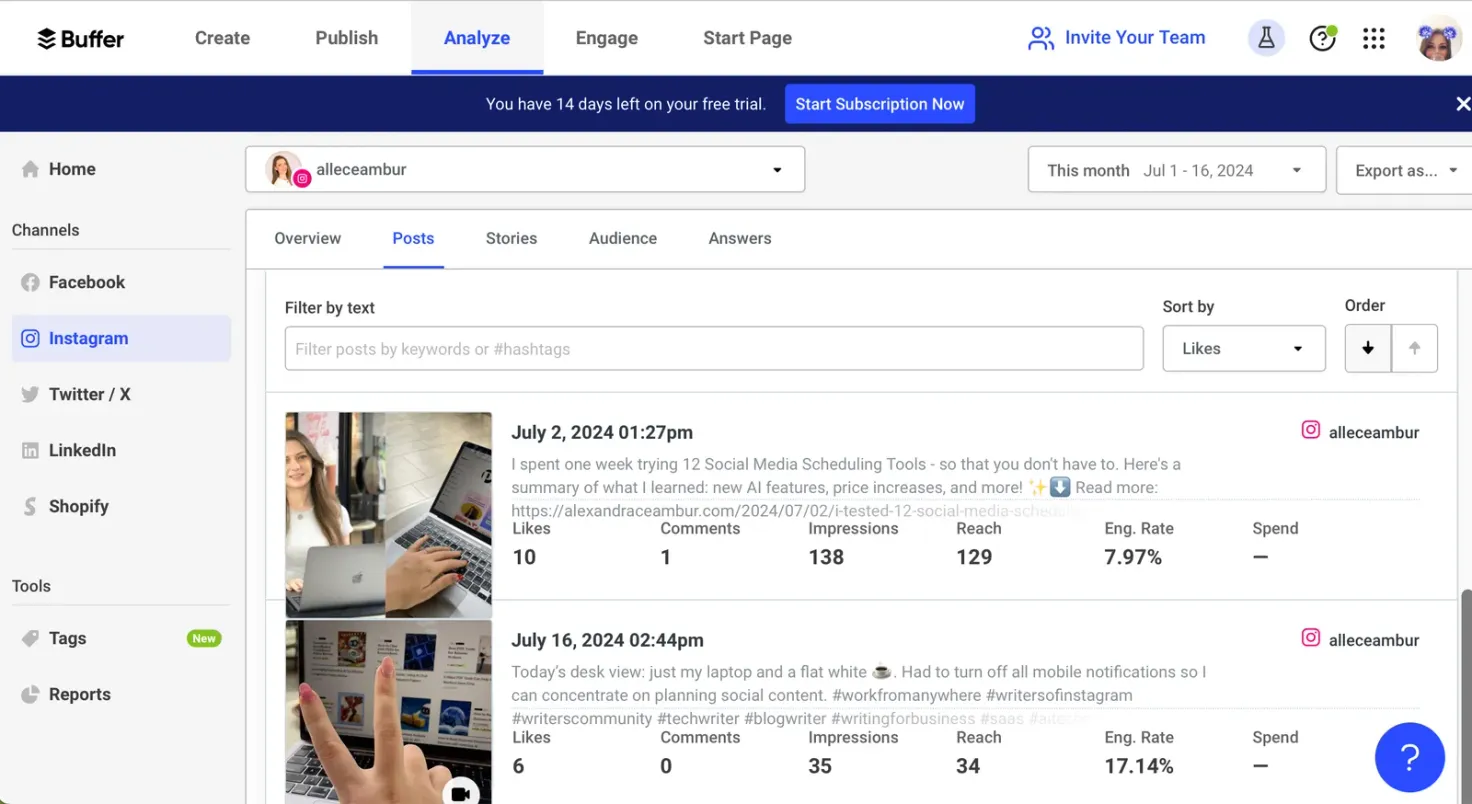Click Instagram icon on July 2 post
This screenshot has width=1472, height=804.
[1310, 430]
